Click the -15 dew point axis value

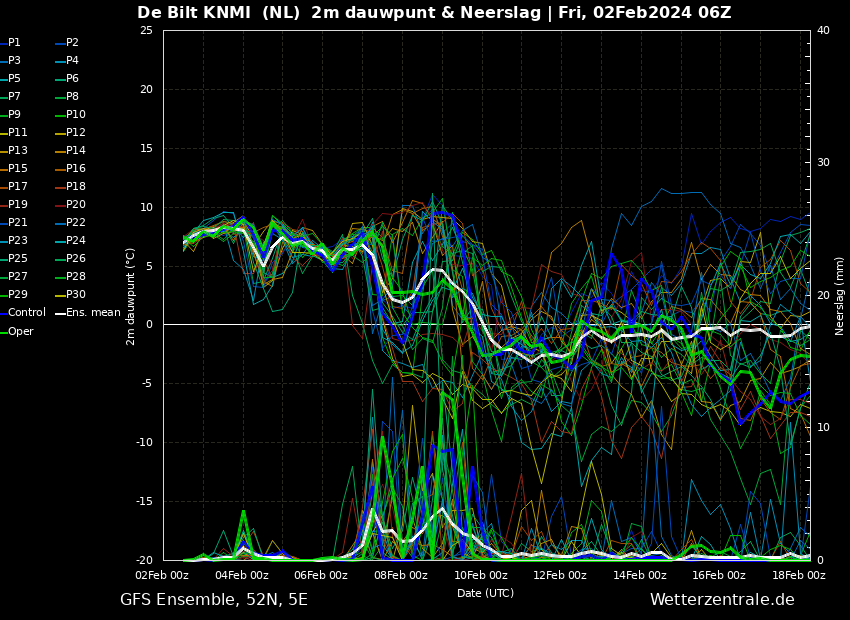tap(145, 501)
